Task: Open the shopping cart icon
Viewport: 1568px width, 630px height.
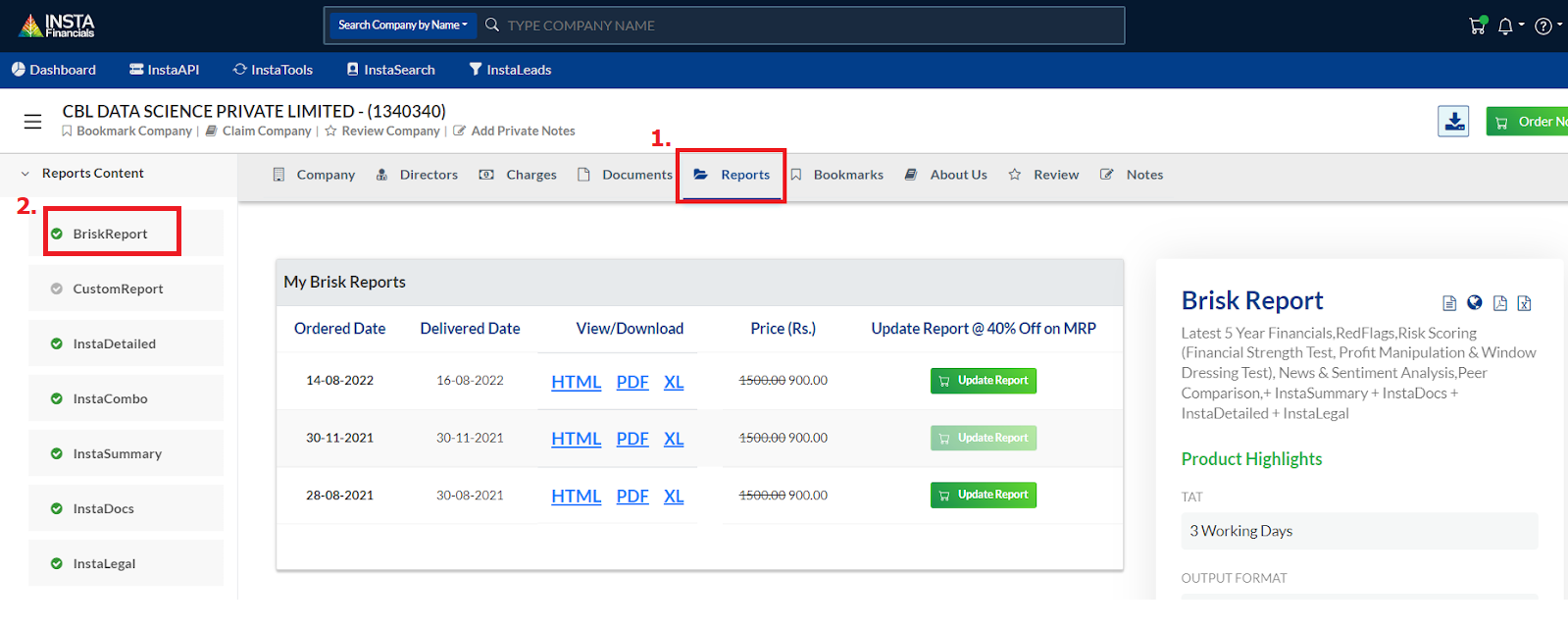Action: coord(1478,26)
